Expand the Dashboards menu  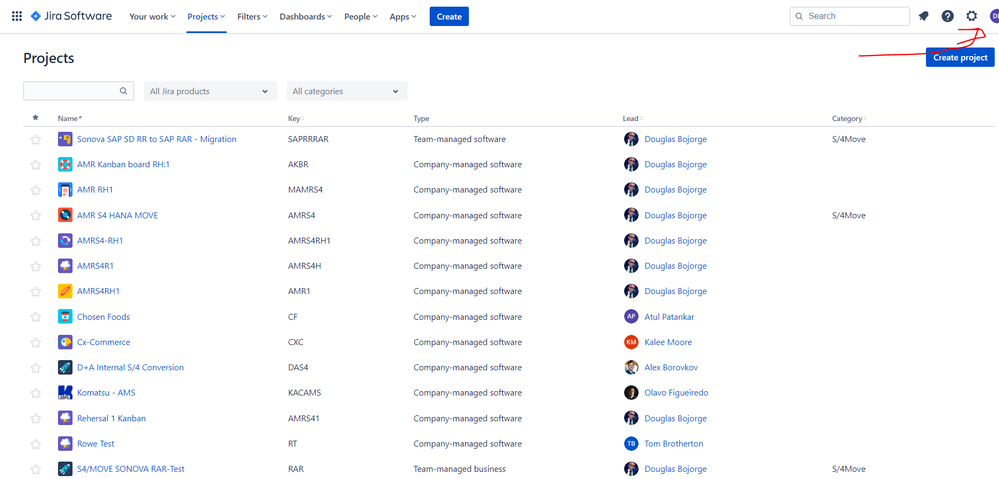pyautogui.click(x=306, y=17)
